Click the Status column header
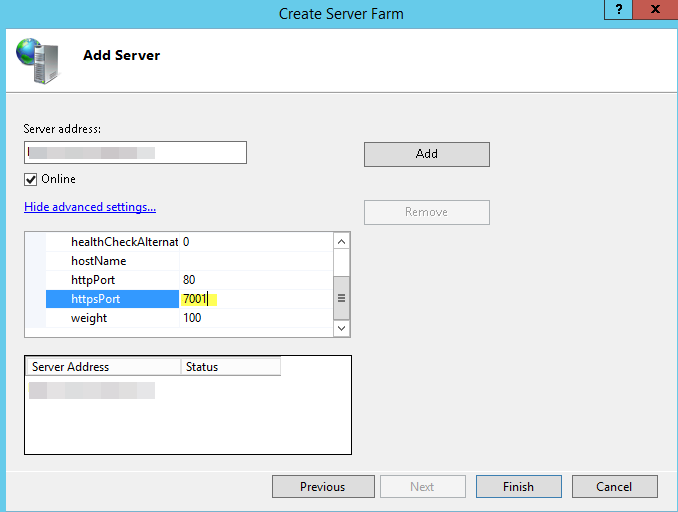 (x=230, y=367)
